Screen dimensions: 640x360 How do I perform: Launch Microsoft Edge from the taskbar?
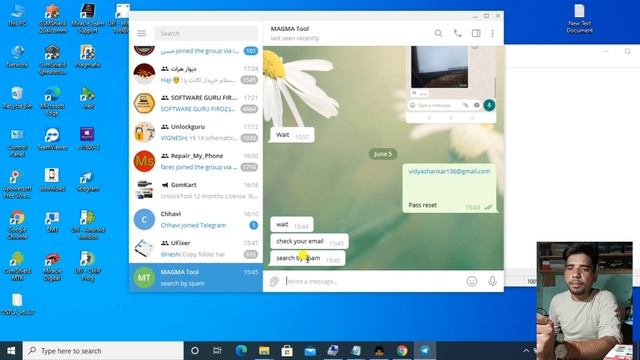[x=241, y=351]
